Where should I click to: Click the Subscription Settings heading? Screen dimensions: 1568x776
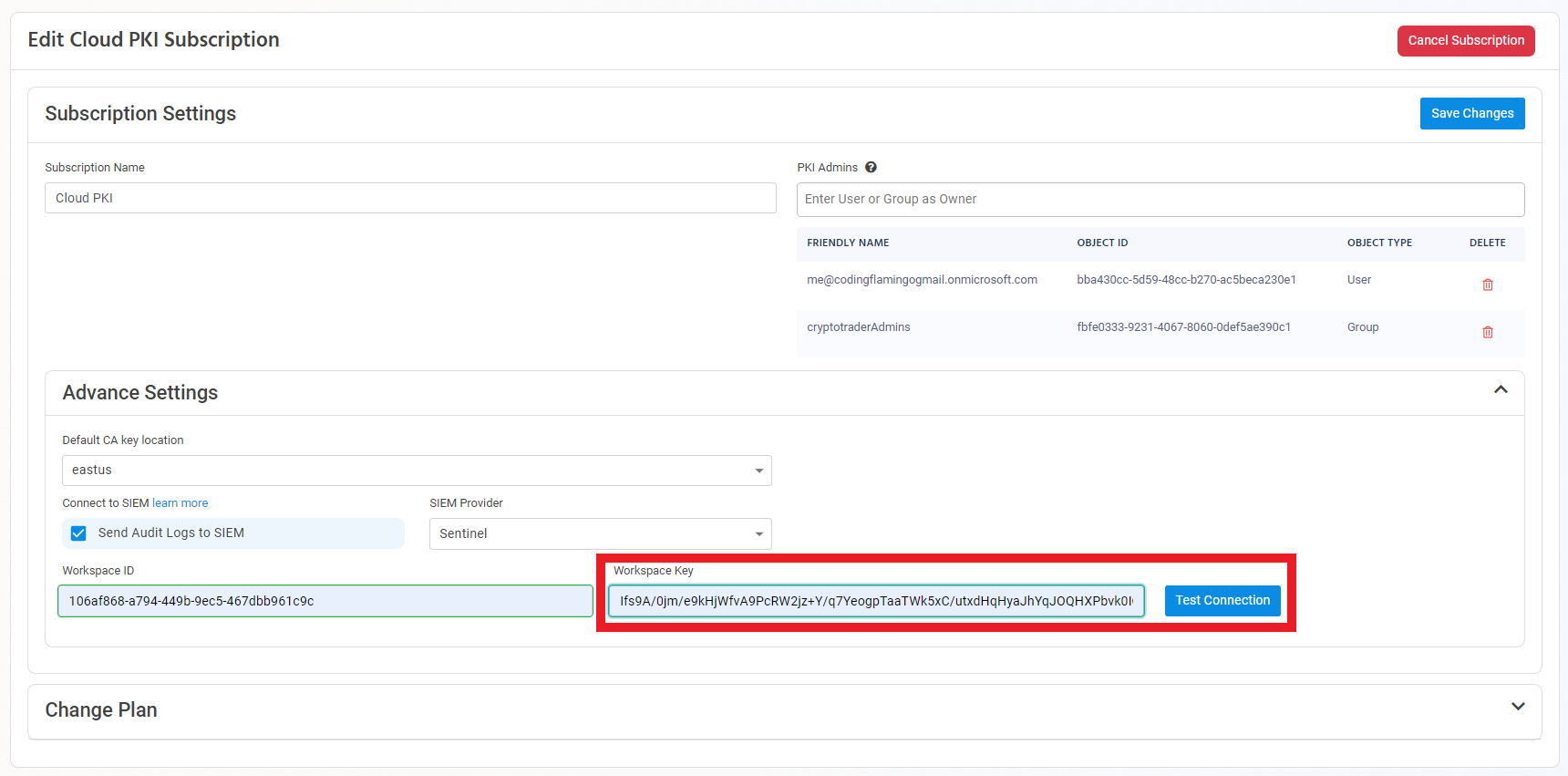140,114
